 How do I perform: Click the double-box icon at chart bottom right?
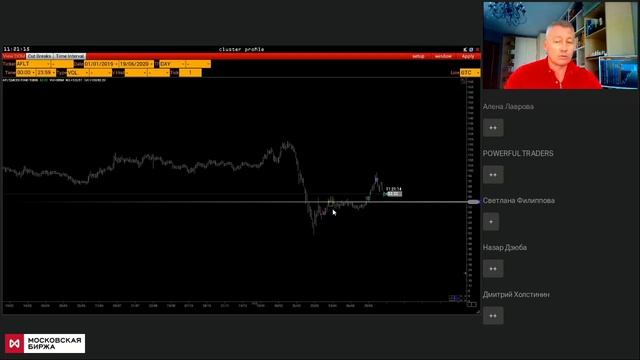click(x=471, y=304)
